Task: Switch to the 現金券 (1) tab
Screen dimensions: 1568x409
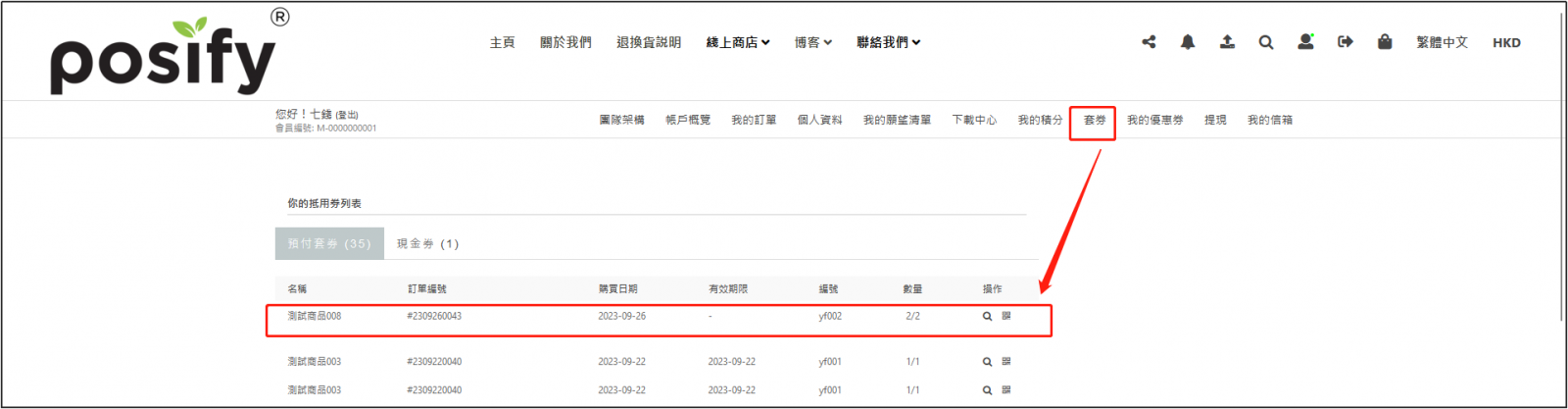Action: click(427, 244)
